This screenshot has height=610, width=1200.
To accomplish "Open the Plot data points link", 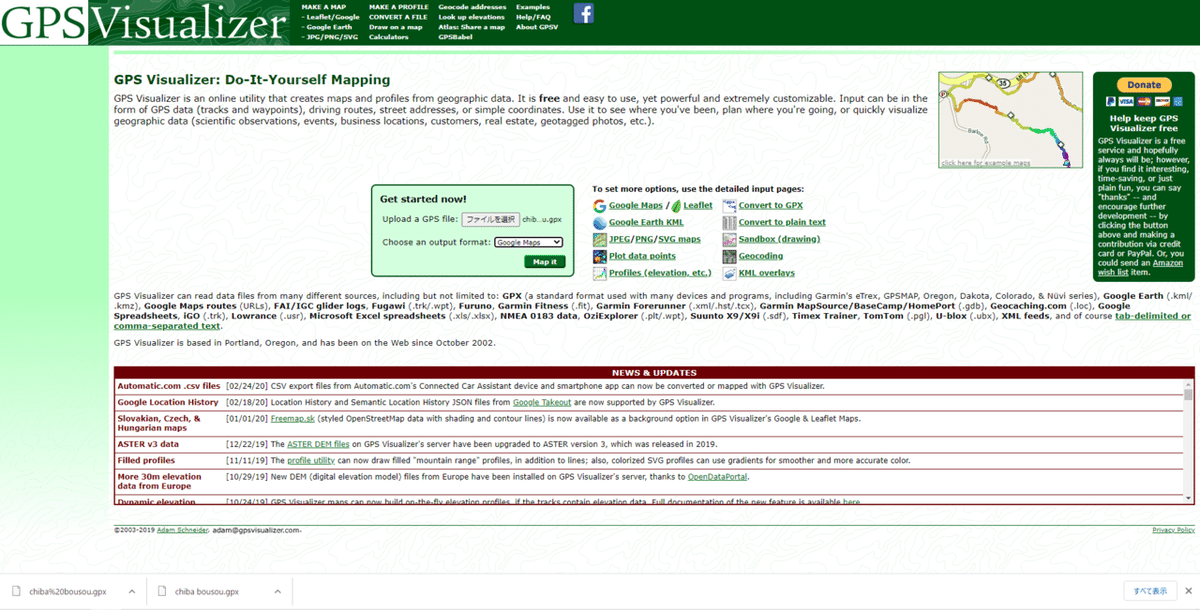I will click(642, 256).
